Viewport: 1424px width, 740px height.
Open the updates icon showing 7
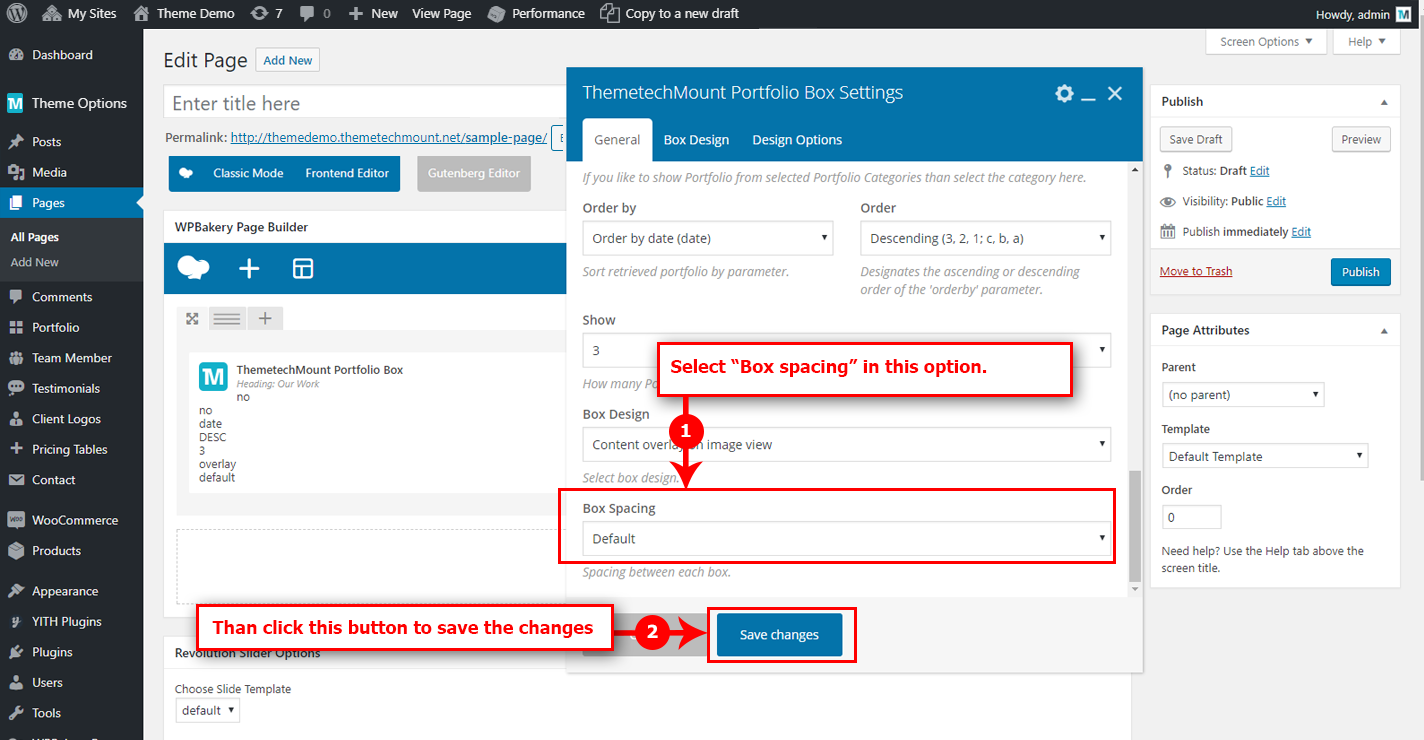[x=266, y=14]
